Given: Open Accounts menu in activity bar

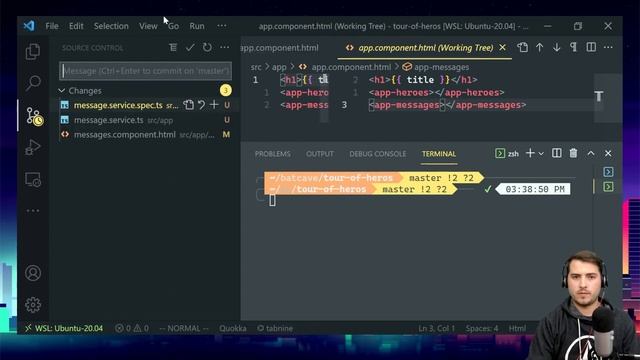Looking at the screenshot, I should click(x=33, y=273).
